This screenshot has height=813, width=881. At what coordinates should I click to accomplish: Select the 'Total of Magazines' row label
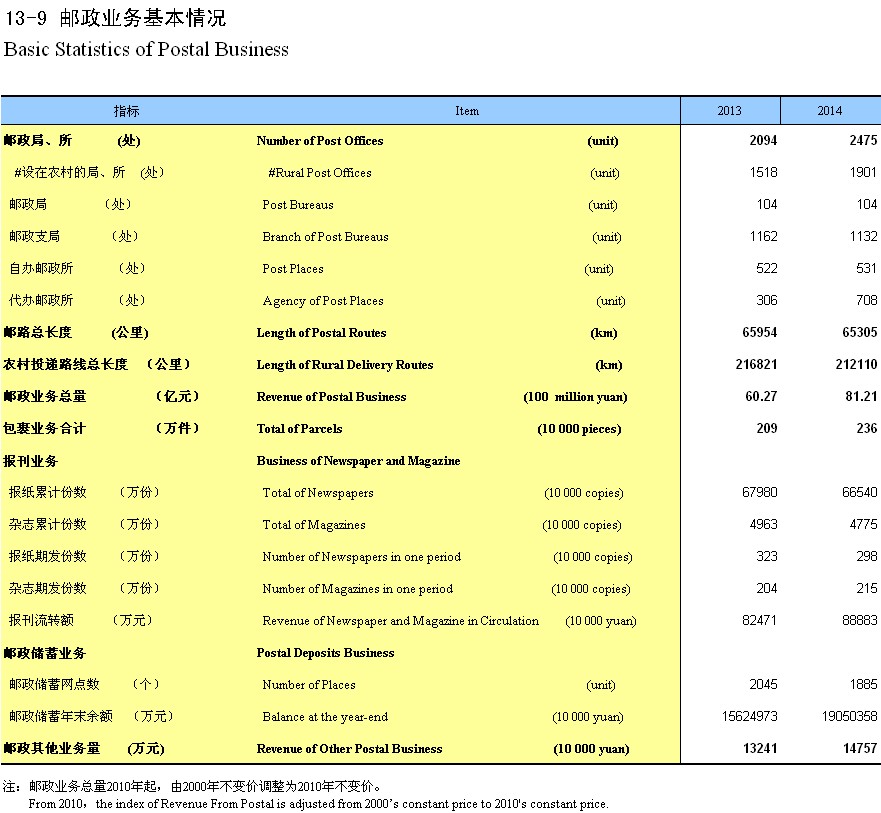pos(314,525)
